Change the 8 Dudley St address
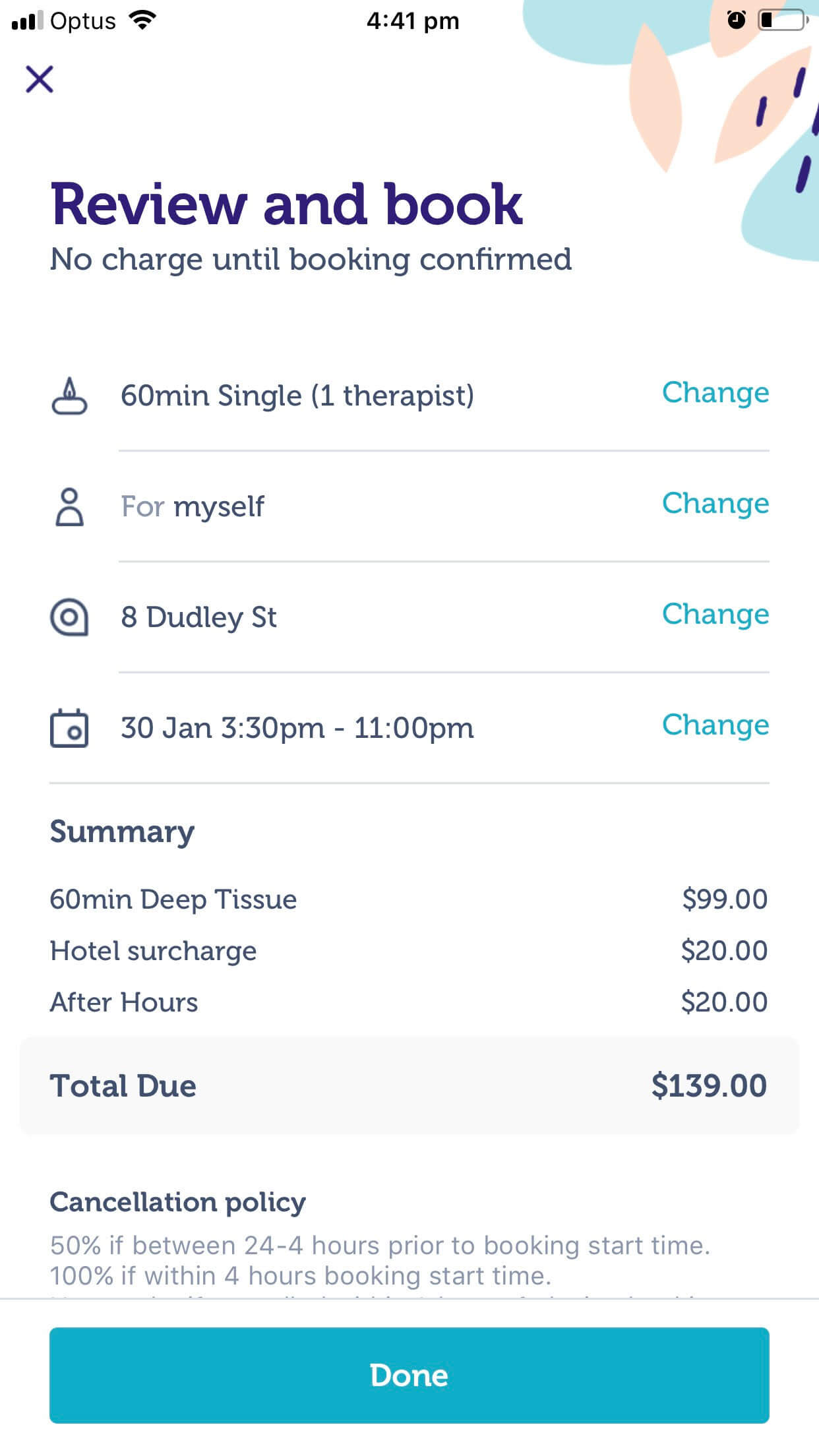The image size is (819, 1456). tap(715, 615)
